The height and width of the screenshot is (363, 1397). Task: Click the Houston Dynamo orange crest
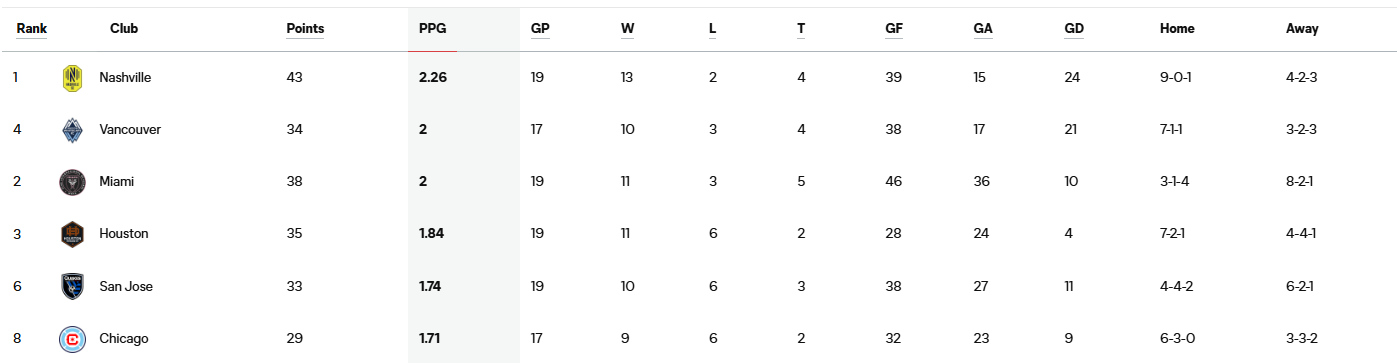pyautogui.click(x=72, y=234)
